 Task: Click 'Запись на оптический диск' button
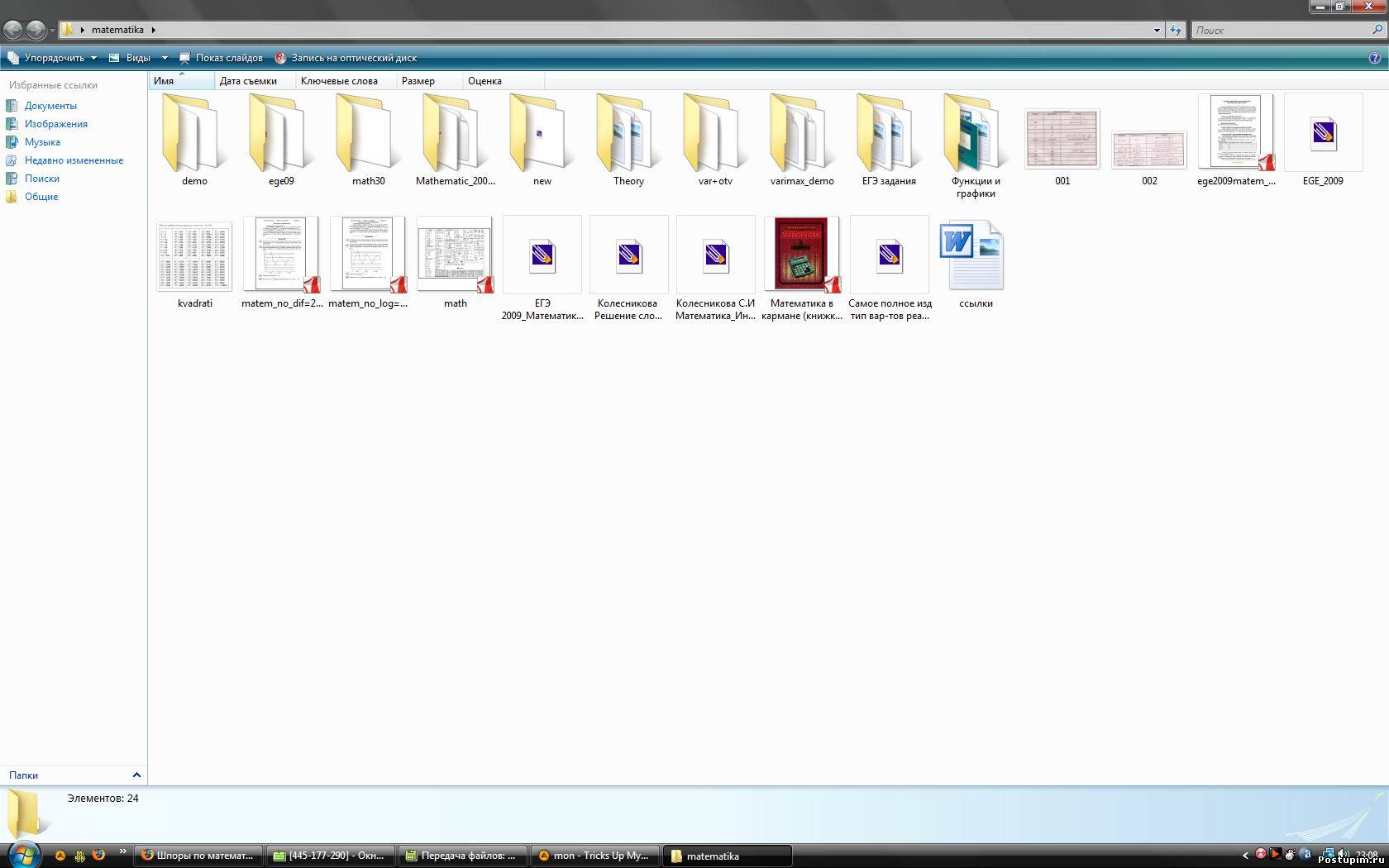point(346,58)
